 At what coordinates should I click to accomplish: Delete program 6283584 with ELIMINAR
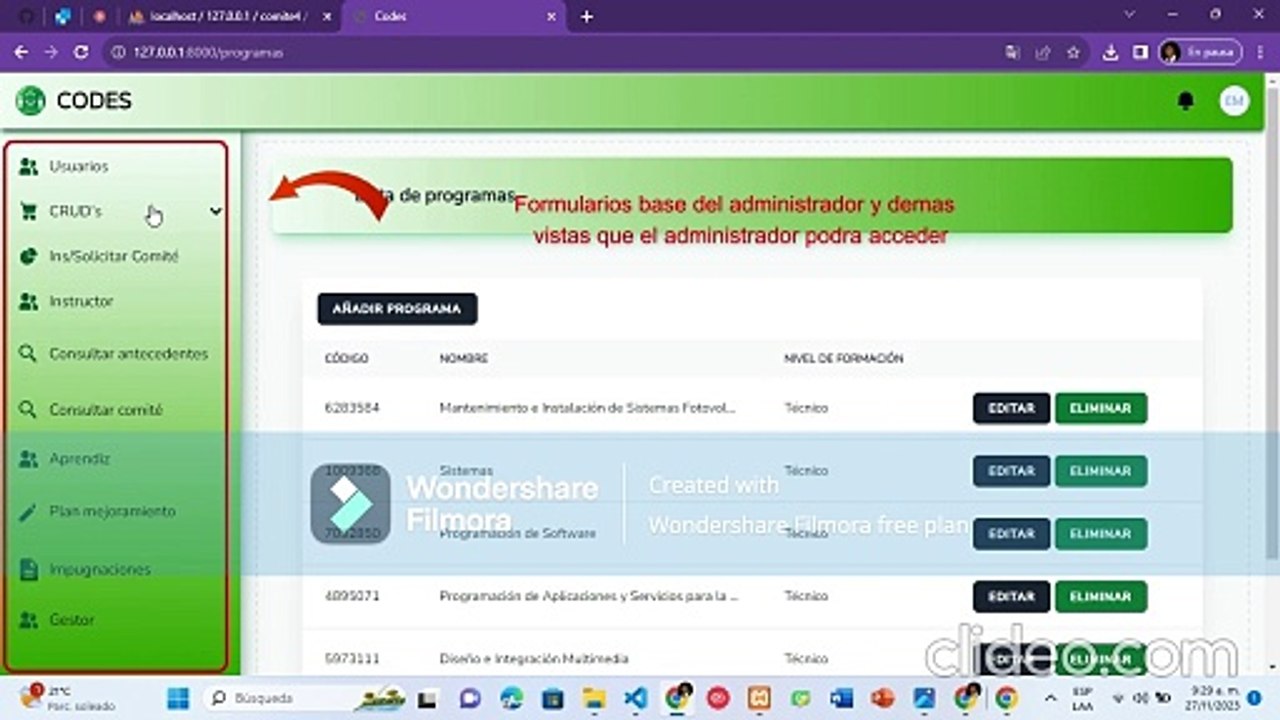point(1100,408)
